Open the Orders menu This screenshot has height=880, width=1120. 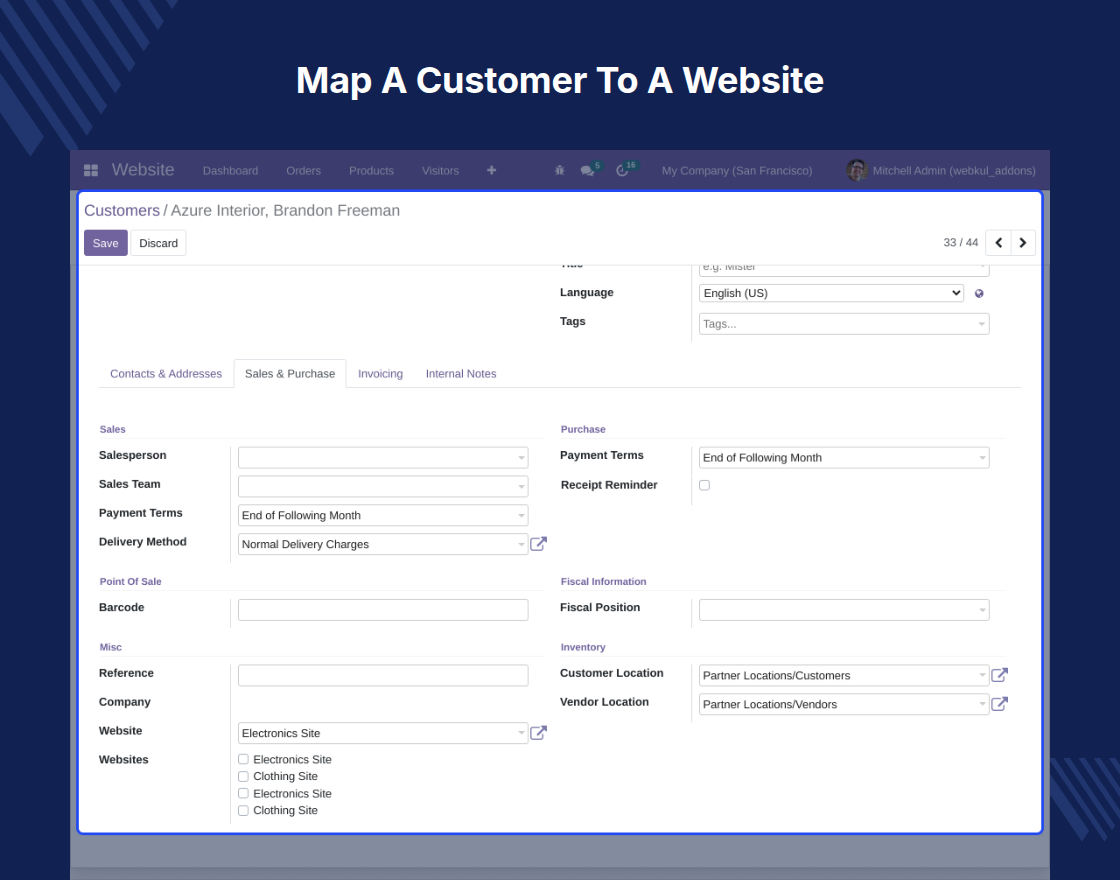[x=304, y=171]
